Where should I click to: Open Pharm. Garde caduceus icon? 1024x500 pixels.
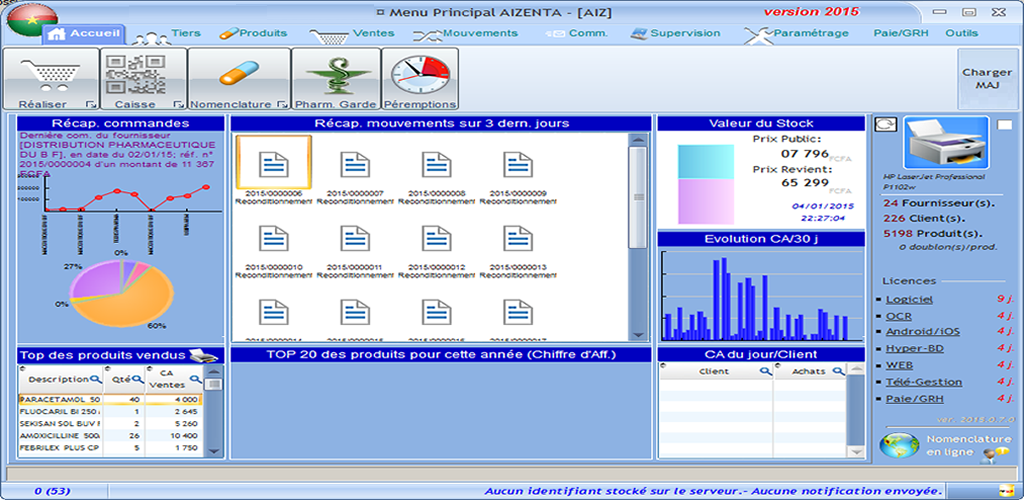335,73
